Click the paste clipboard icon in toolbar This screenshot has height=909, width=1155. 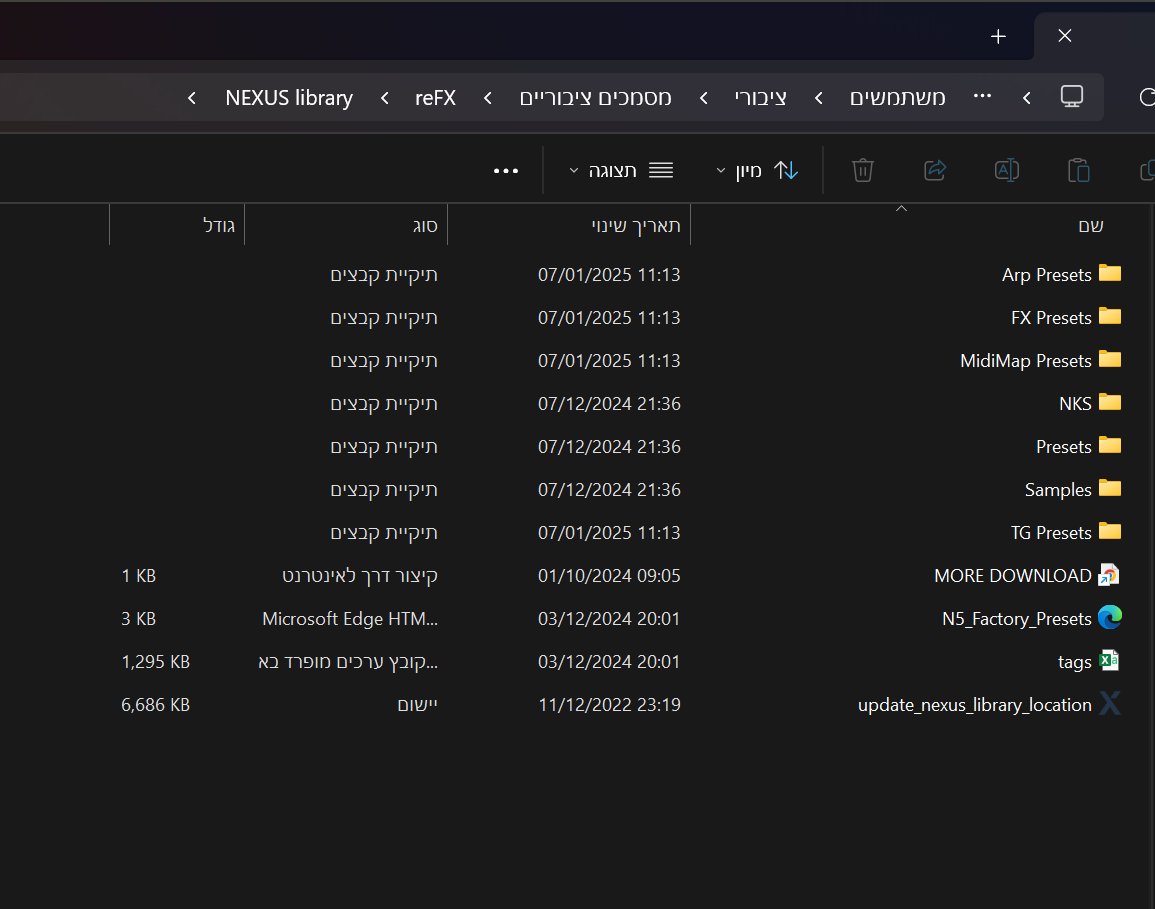1078,170
